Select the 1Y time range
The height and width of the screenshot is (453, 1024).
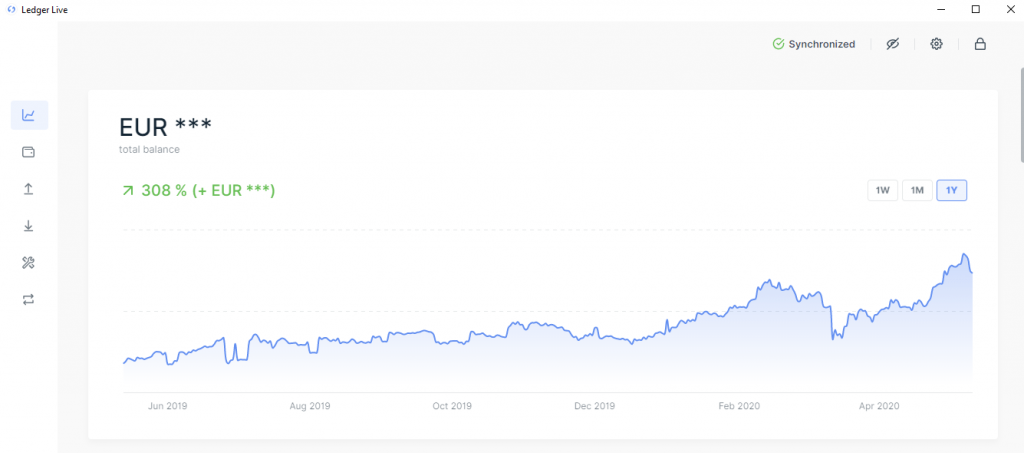tap(952, 190)
